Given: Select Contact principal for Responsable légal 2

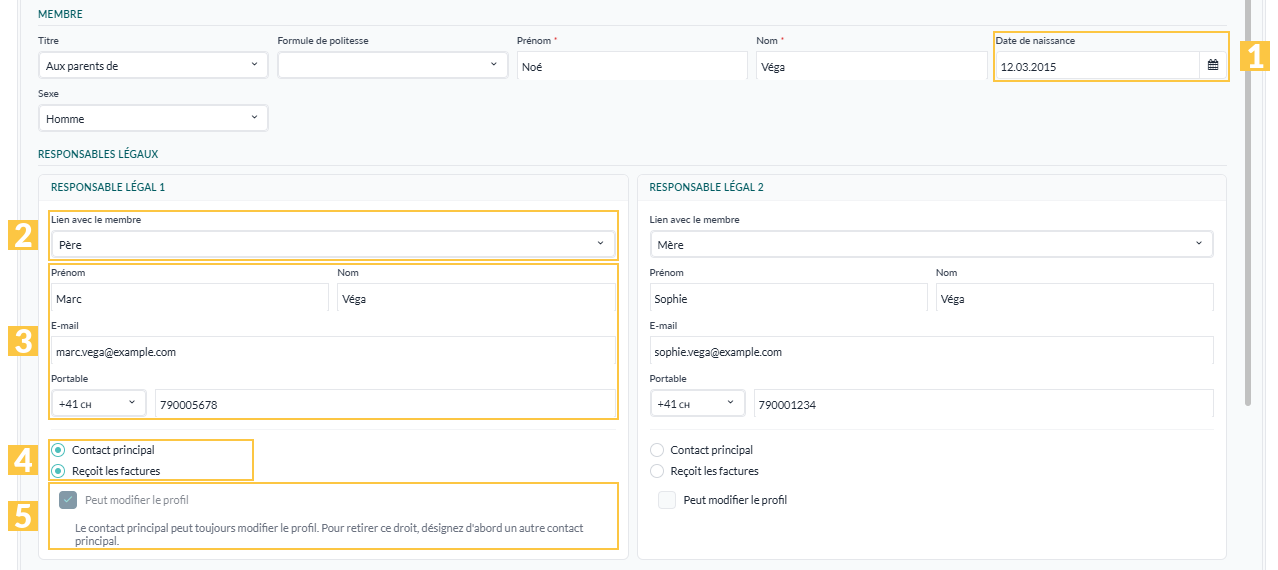Looking at the screenshot, I should [657, 450].
